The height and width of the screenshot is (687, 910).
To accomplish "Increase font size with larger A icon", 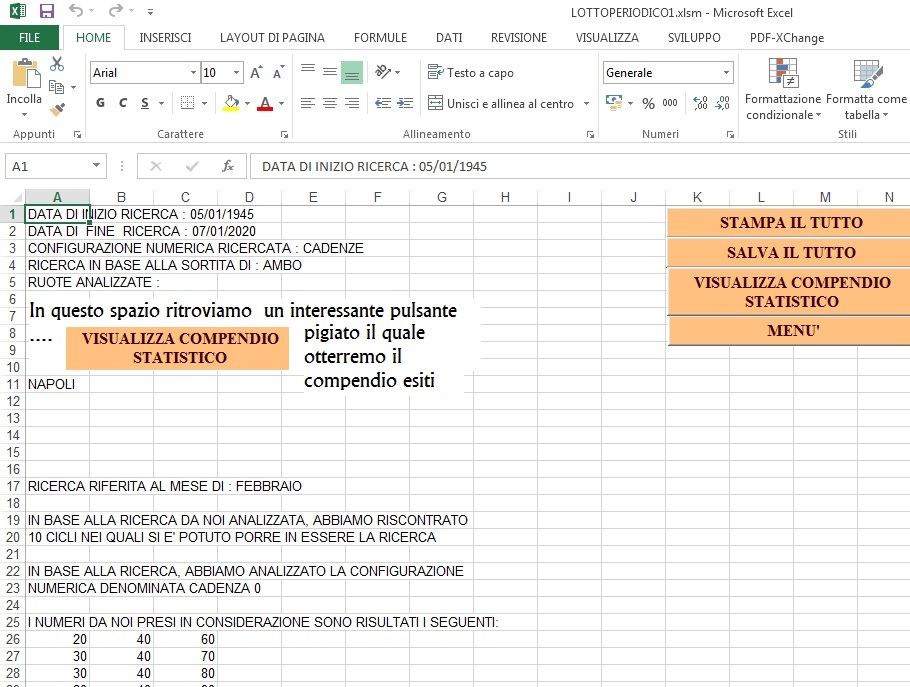I will point(256,73).
